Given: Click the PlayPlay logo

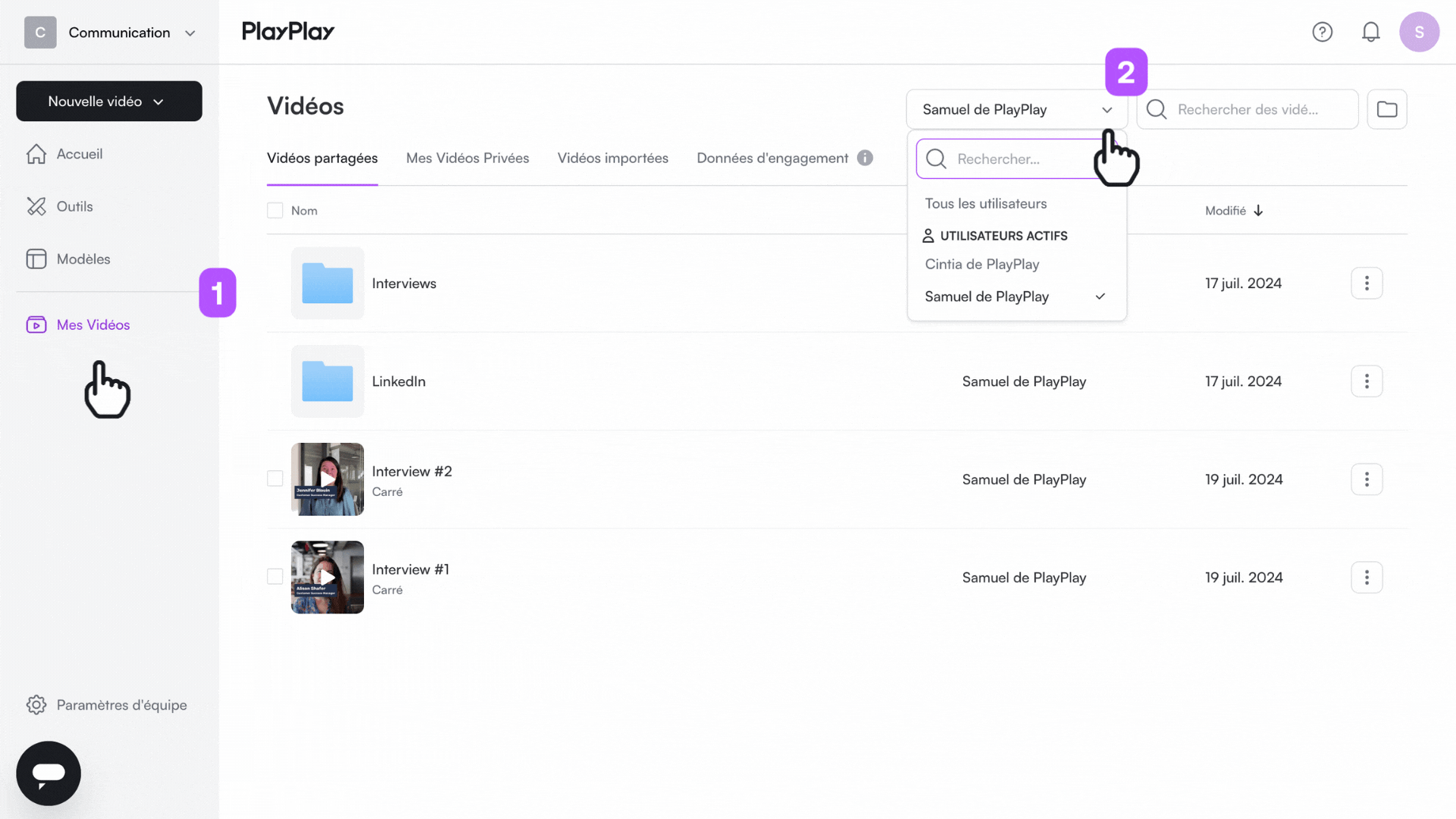Looking at the screenshot, I should click(x=288, y=31).
